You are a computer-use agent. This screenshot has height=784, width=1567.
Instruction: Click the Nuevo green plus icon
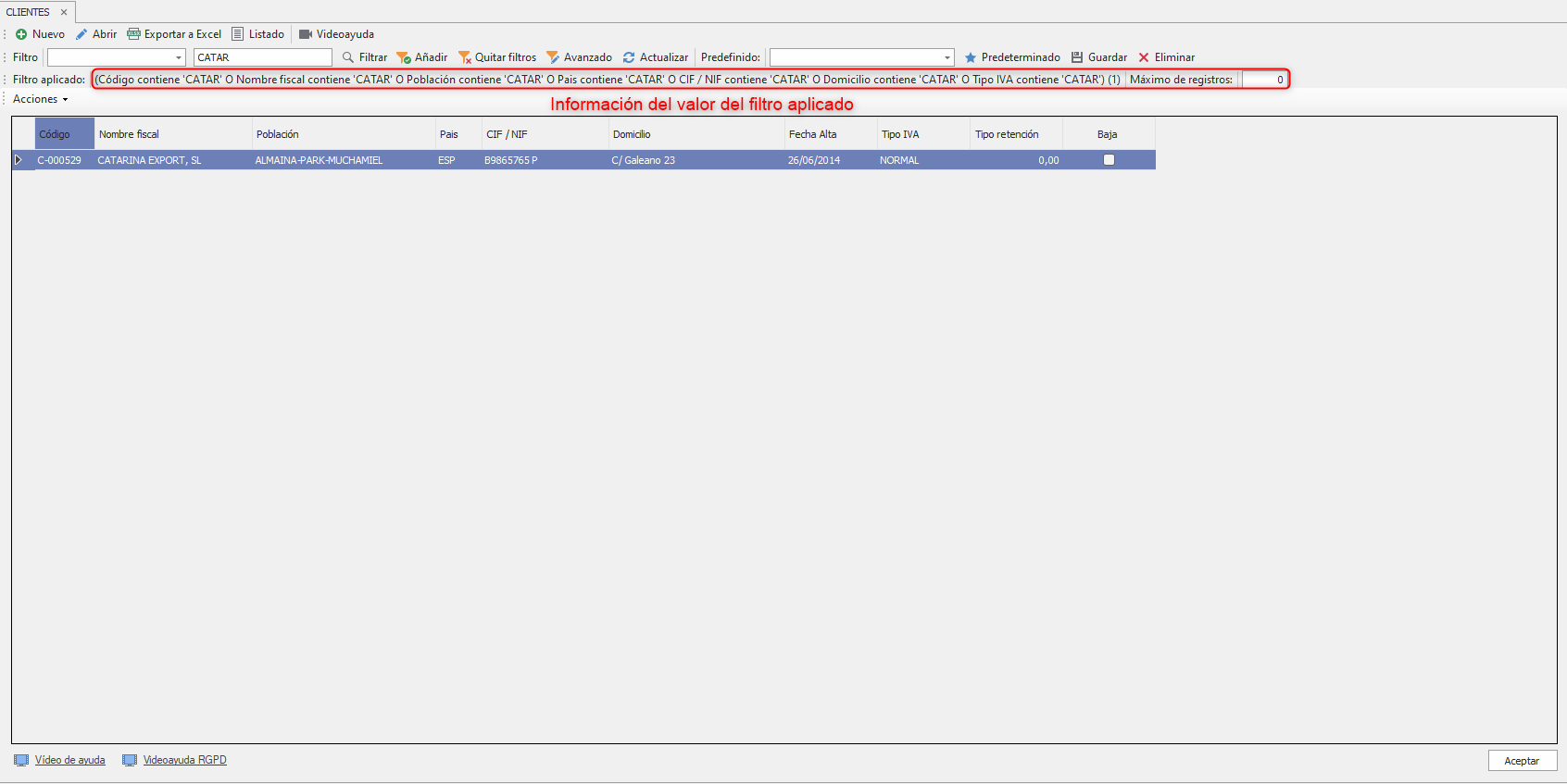[x=21, y=34]
